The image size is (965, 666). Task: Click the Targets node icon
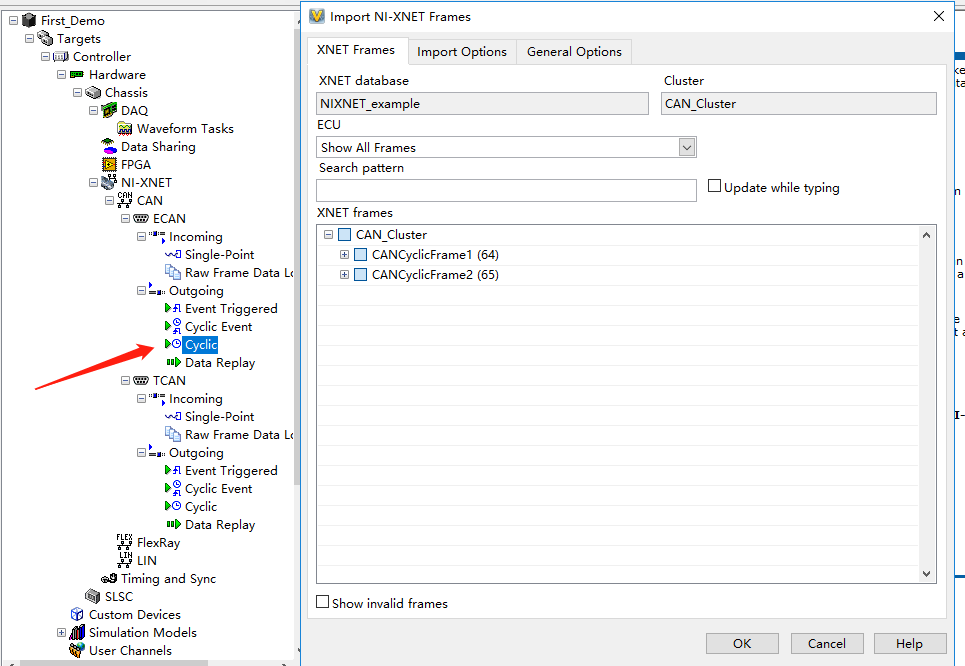[x=45, y=38]
